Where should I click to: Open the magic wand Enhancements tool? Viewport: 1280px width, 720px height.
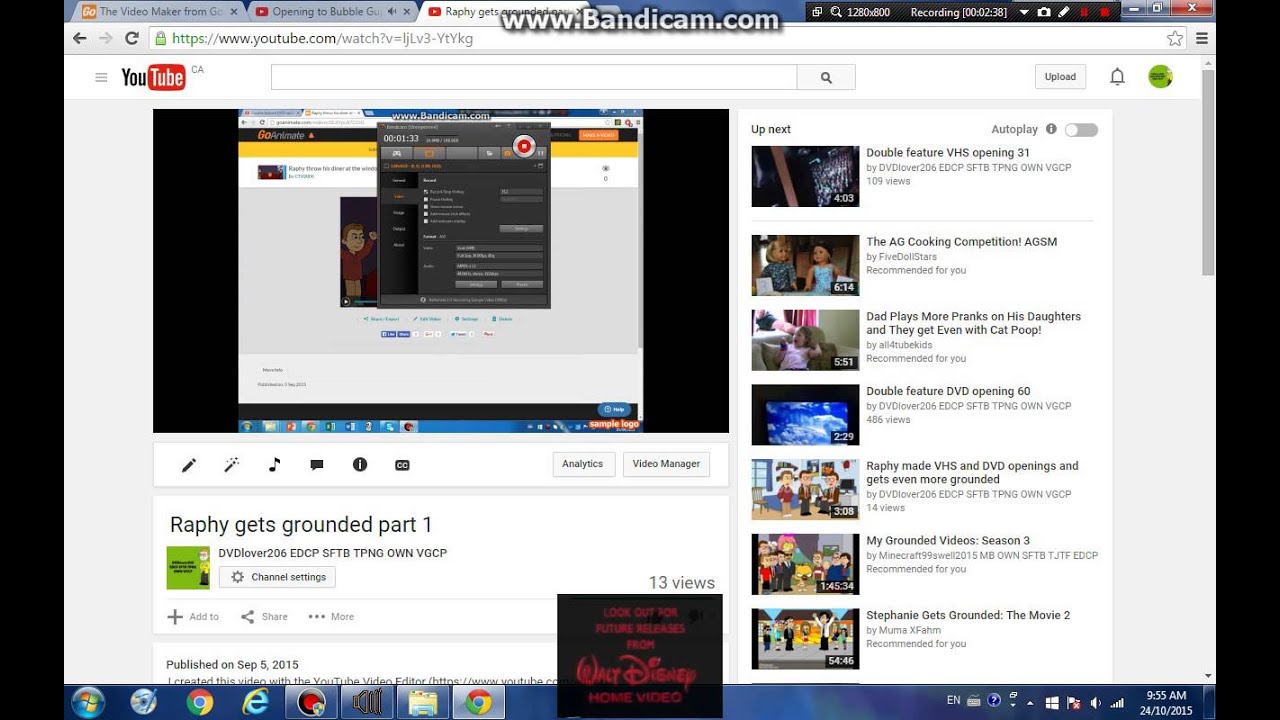coord(231,465)
